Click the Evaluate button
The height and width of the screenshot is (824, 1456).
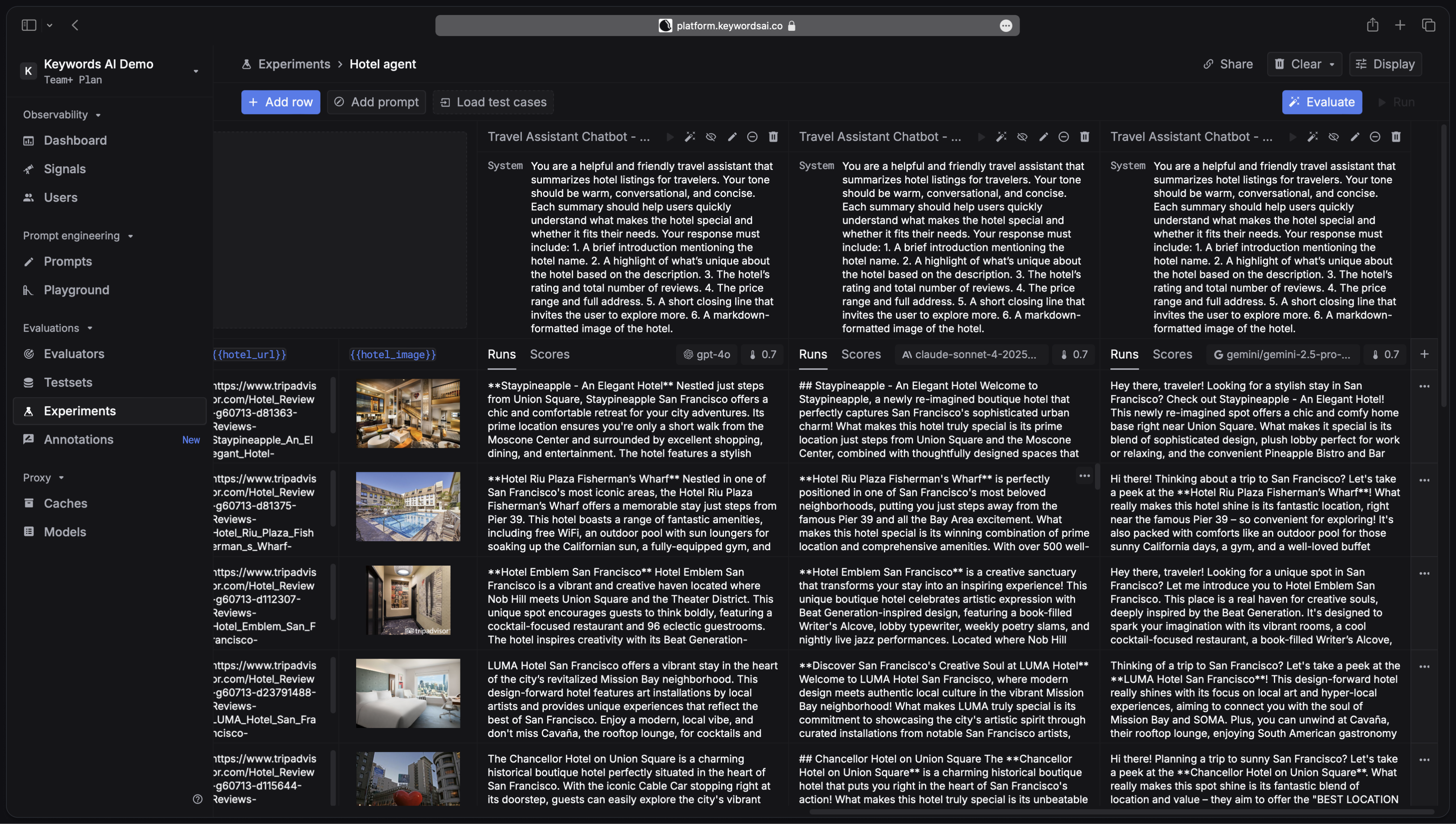(1322, 102)
